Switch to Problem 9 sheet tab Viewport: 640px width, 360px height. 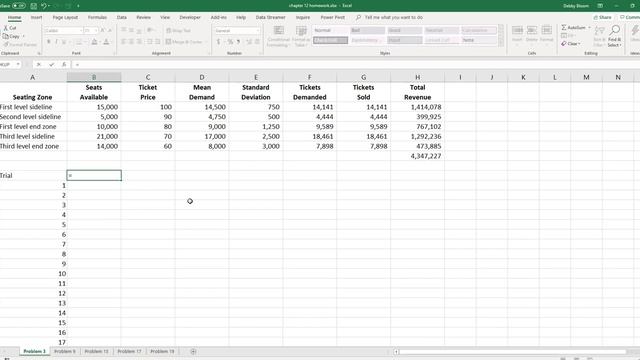(x=65, y=351)
